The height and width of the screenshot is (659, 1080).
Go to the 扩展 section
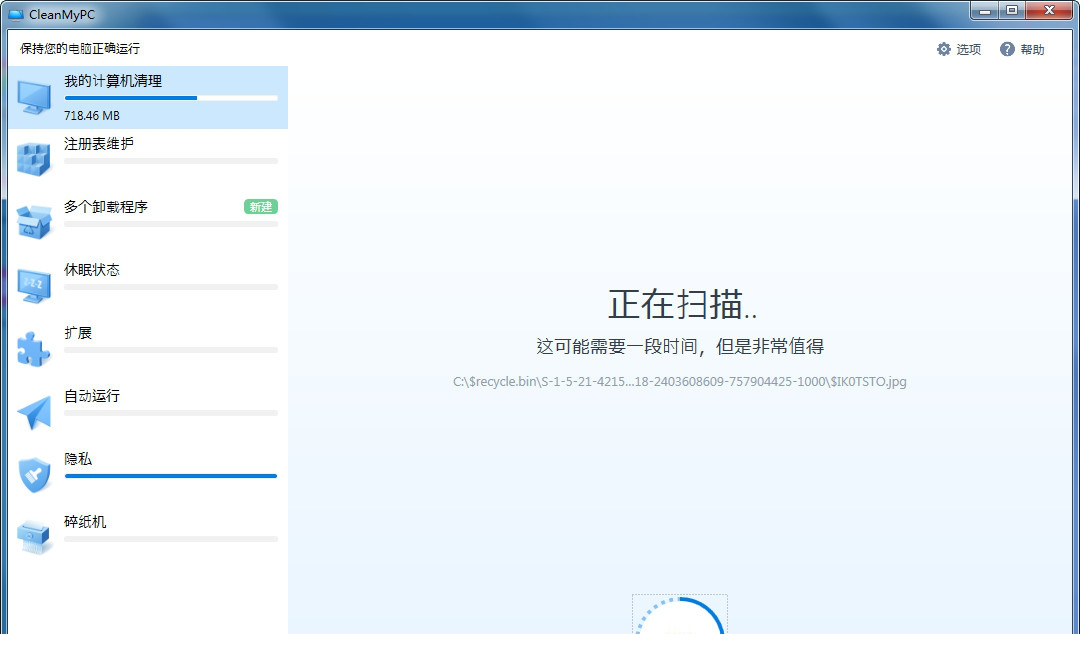pyautogui.click(x=148, y=349)
